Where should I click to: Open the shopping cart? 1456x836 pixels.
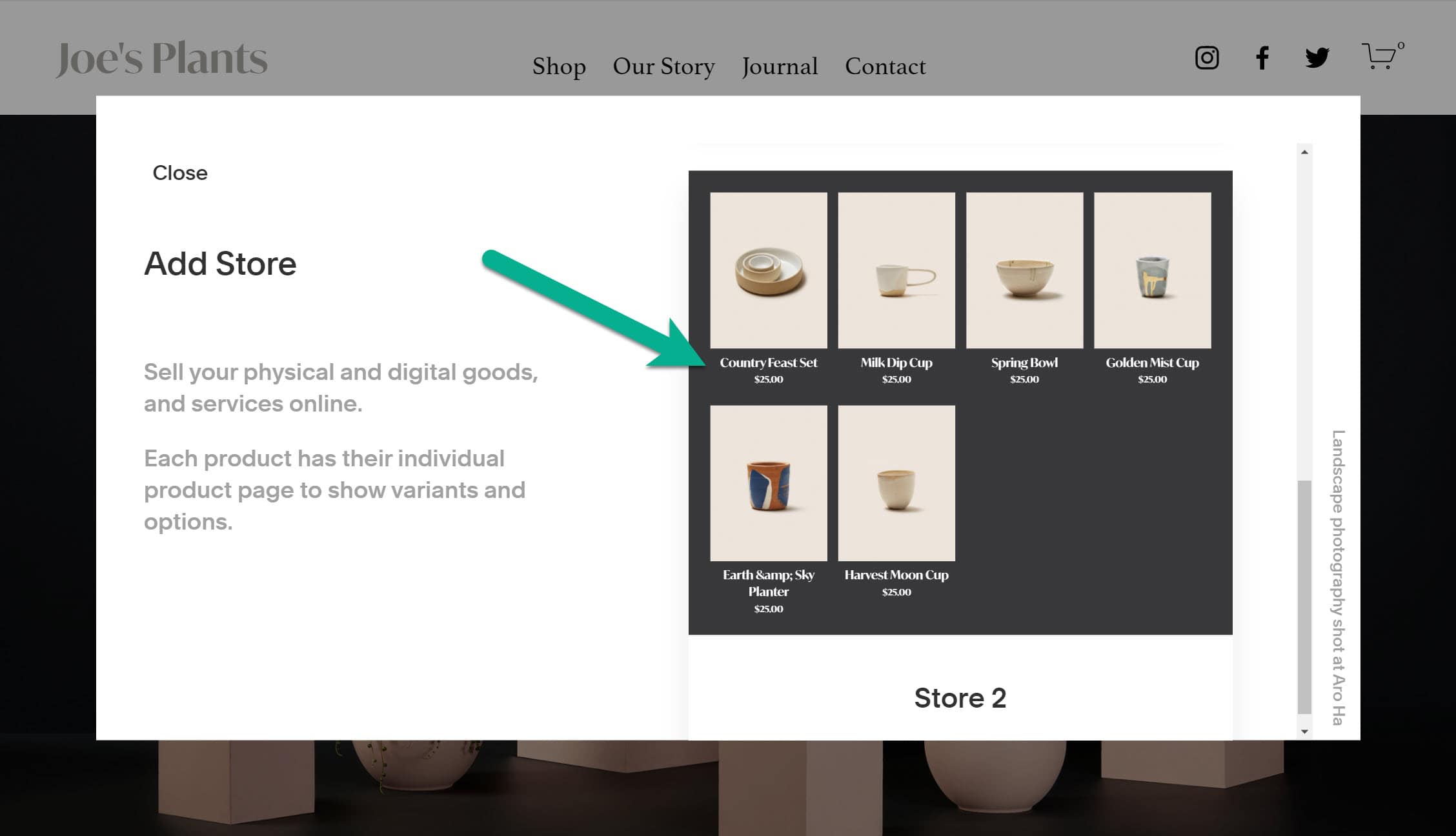point(1379,58)
